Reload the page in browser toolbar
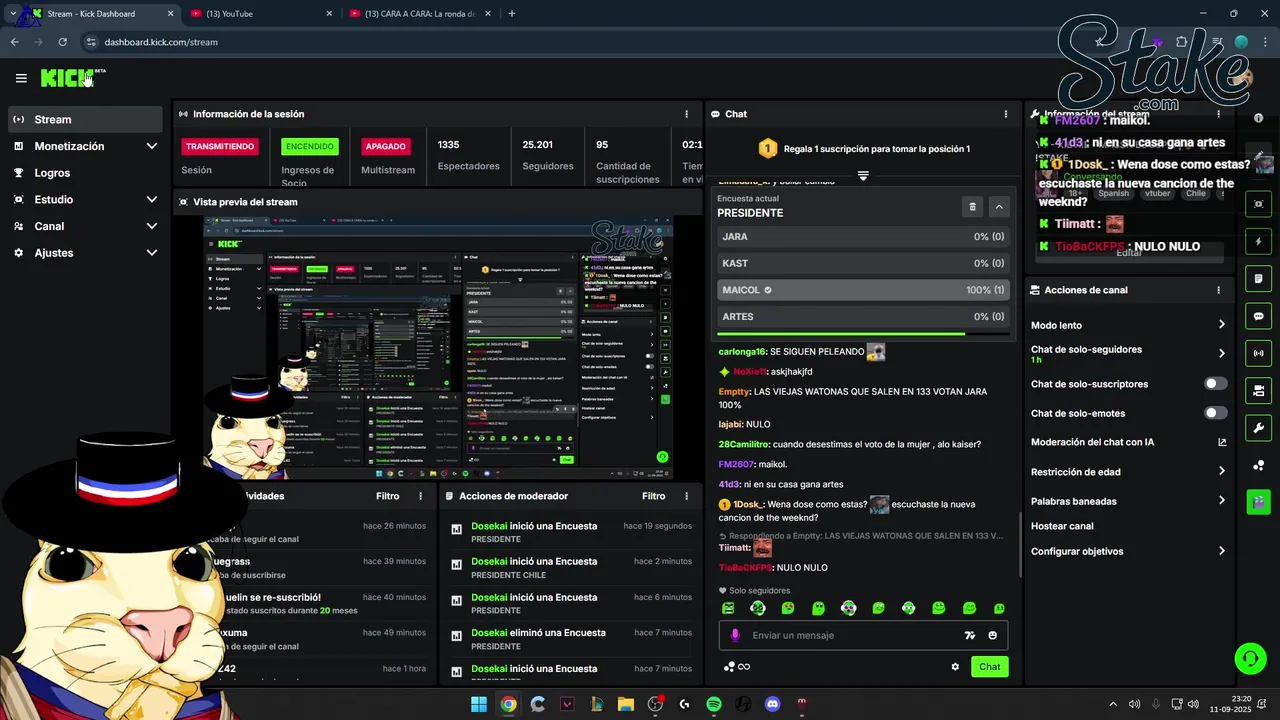Image resolution: width=1280 pixels, height=720 pixels. [63, 42]
